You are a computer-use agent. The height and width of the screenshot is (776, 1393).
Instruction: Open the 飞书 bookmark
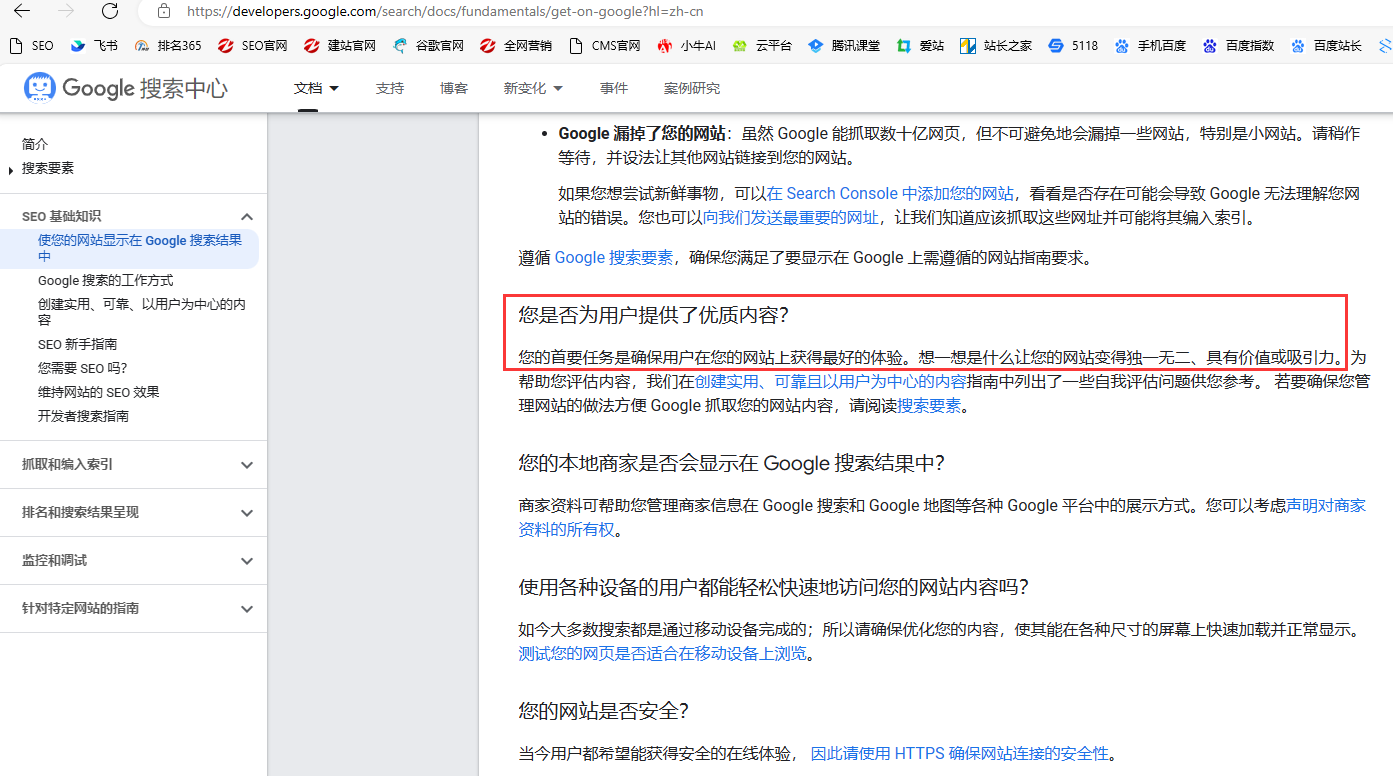pyautogui.click(x=94, y=46)
